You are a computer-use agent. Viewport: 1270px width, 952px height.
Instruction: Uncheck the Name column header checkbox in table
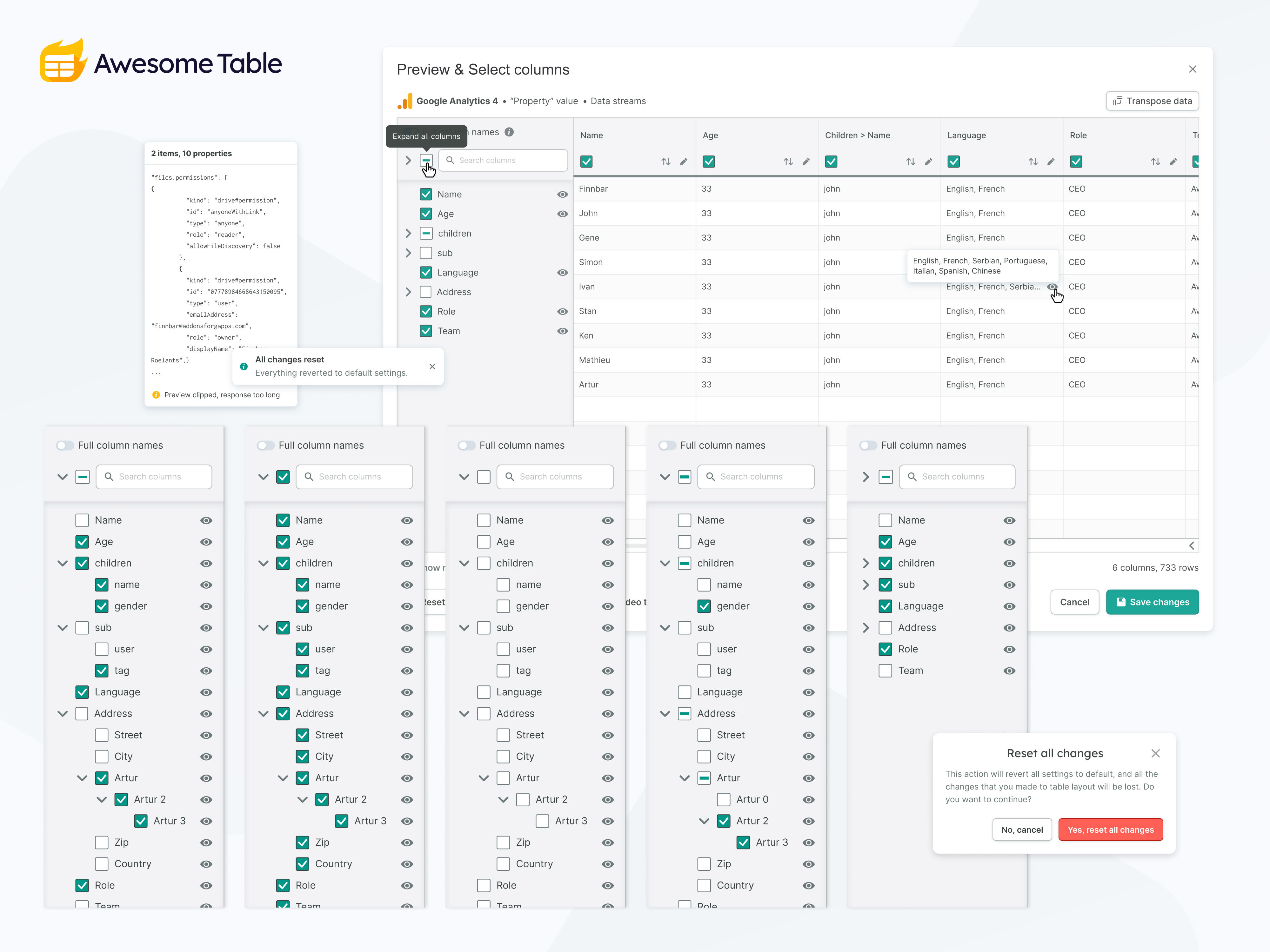(586, 162)
